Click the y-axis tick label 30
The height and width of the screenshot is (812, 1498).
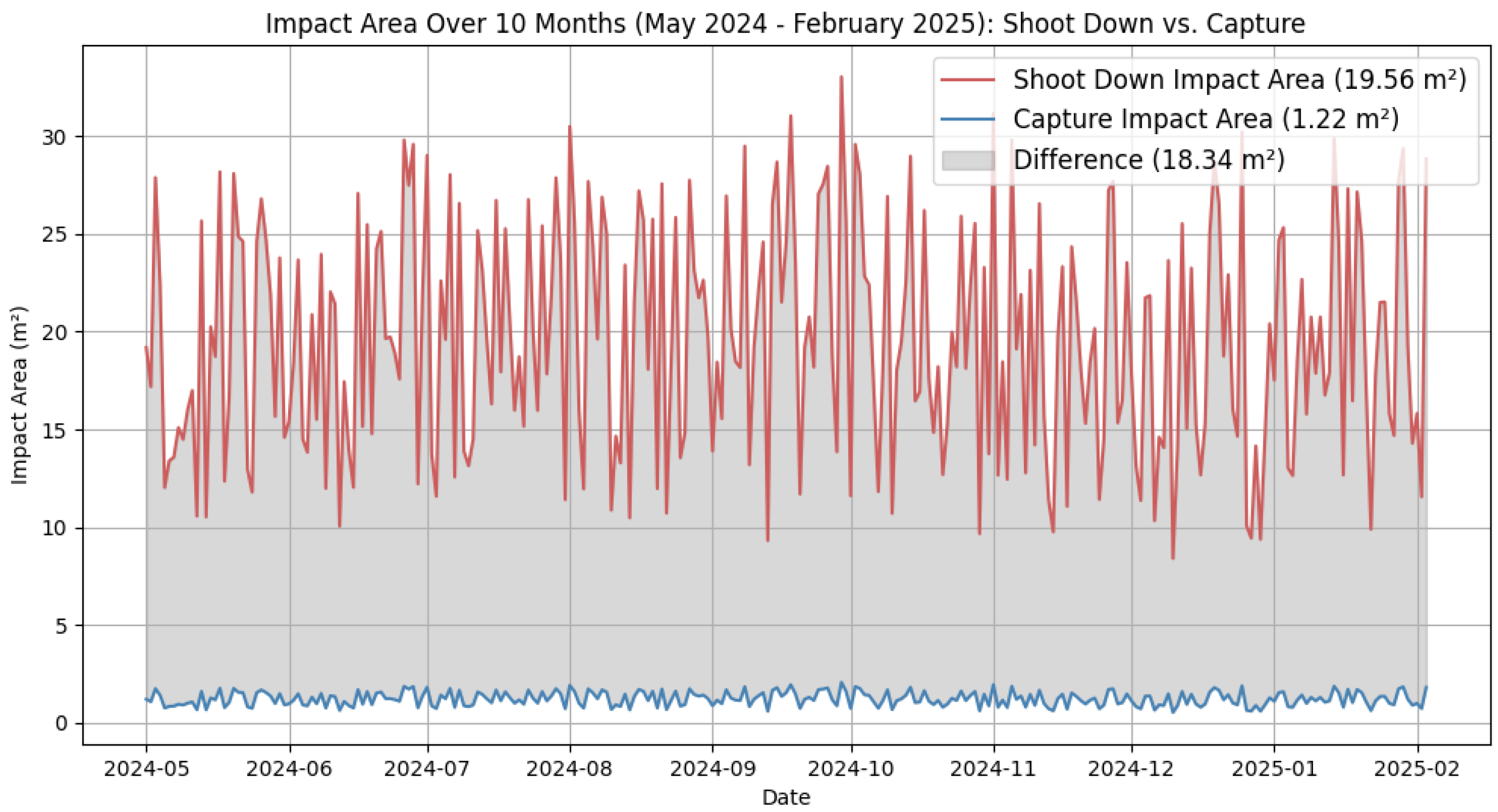(55, 137)
